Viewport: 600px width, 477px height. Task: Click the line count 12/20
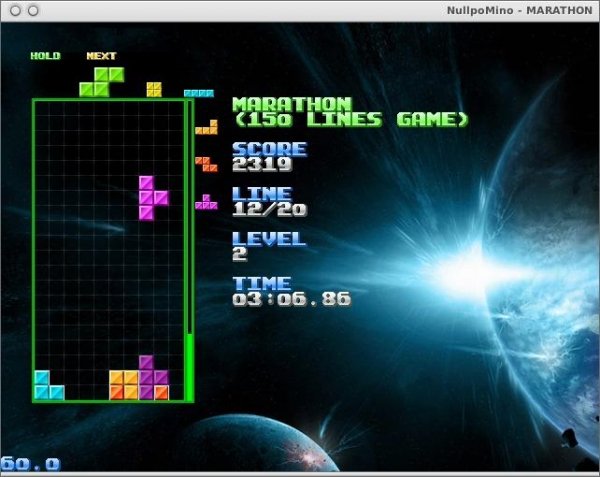[270, 209]
